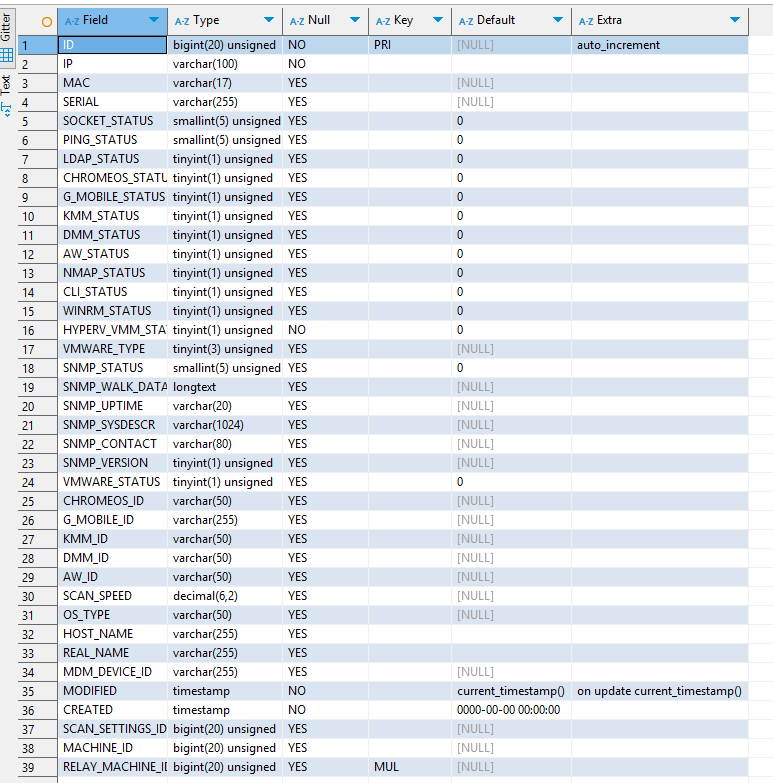Click the auto_increment cell in Extra column
Viewport: 773px width, 783px height.
660,45
